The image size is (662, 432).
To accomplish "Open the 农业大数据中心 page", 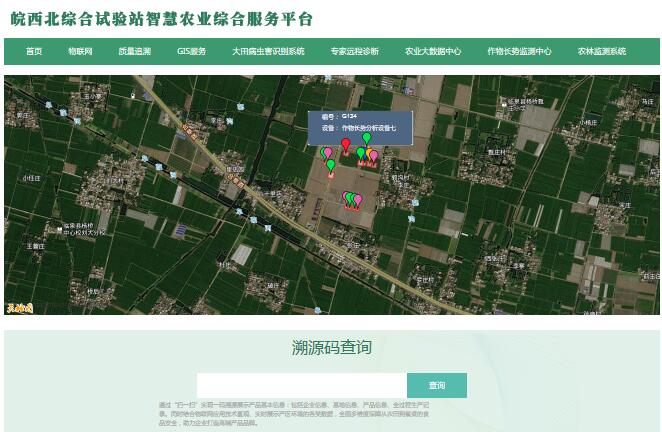I will pyautogui.click(x=432, y=51).
